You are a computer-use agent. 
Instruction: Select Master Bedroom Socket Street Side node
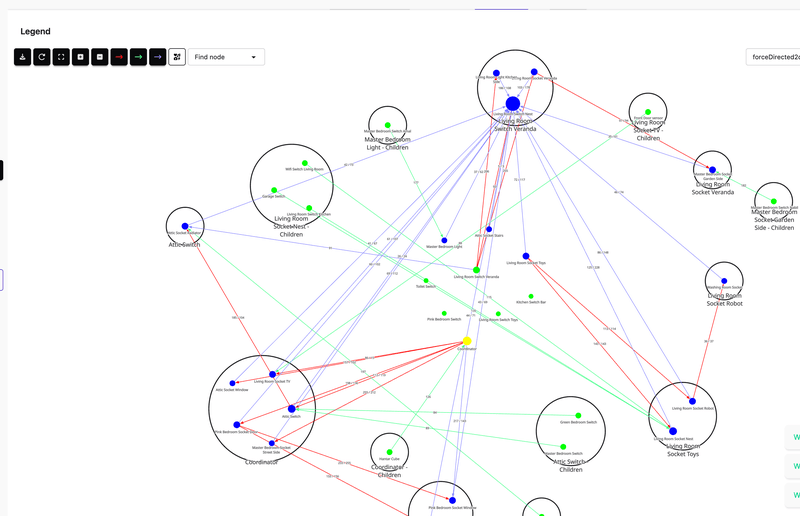tap(271, 443)
